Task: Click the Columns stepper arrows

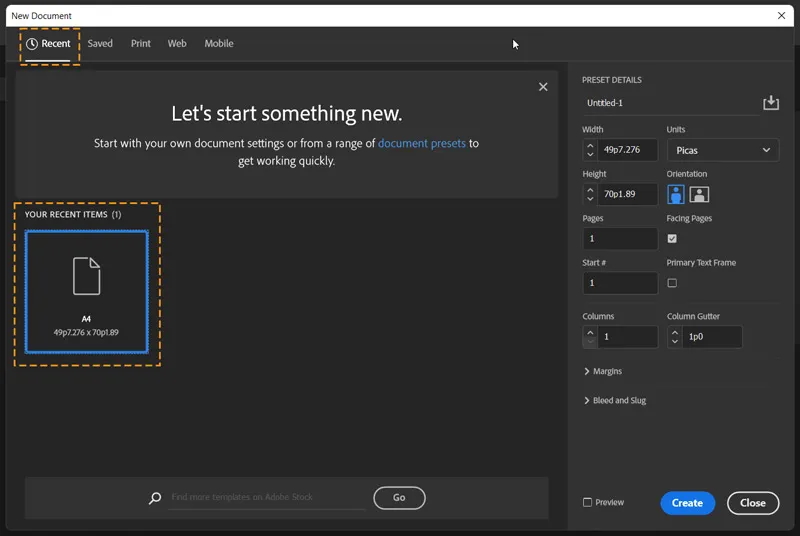Action: 590,337
